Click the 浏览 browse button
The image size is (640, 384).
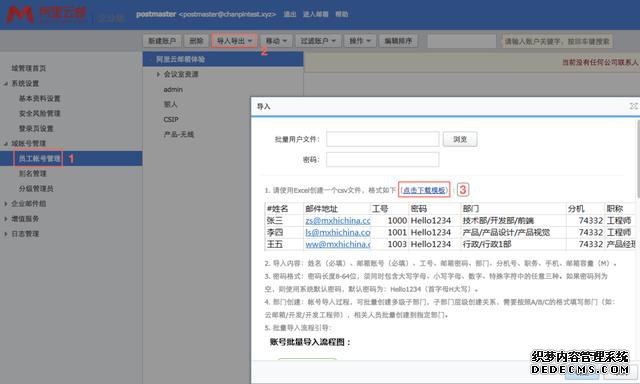click(460, 139)
